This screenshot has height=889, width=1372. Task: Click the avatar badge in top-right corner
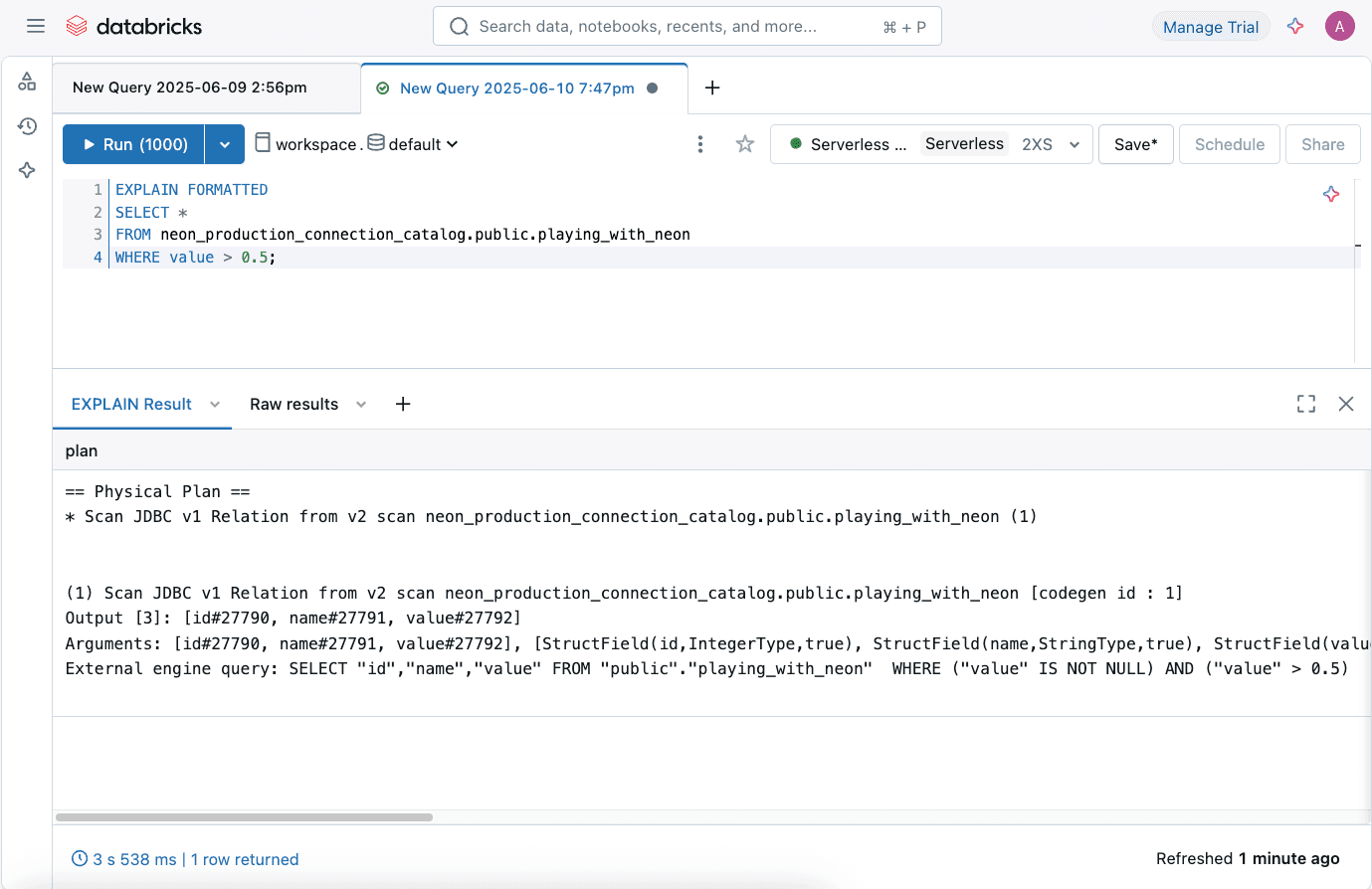tap(1340, 26)
